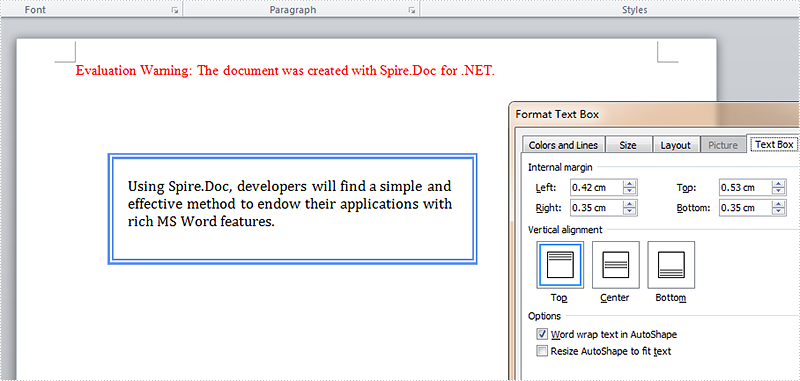This screenshot has width=800, height=381.
Task: Click text 'Using Spire.Doc, developers' in text box
Action: pos(217,187)
